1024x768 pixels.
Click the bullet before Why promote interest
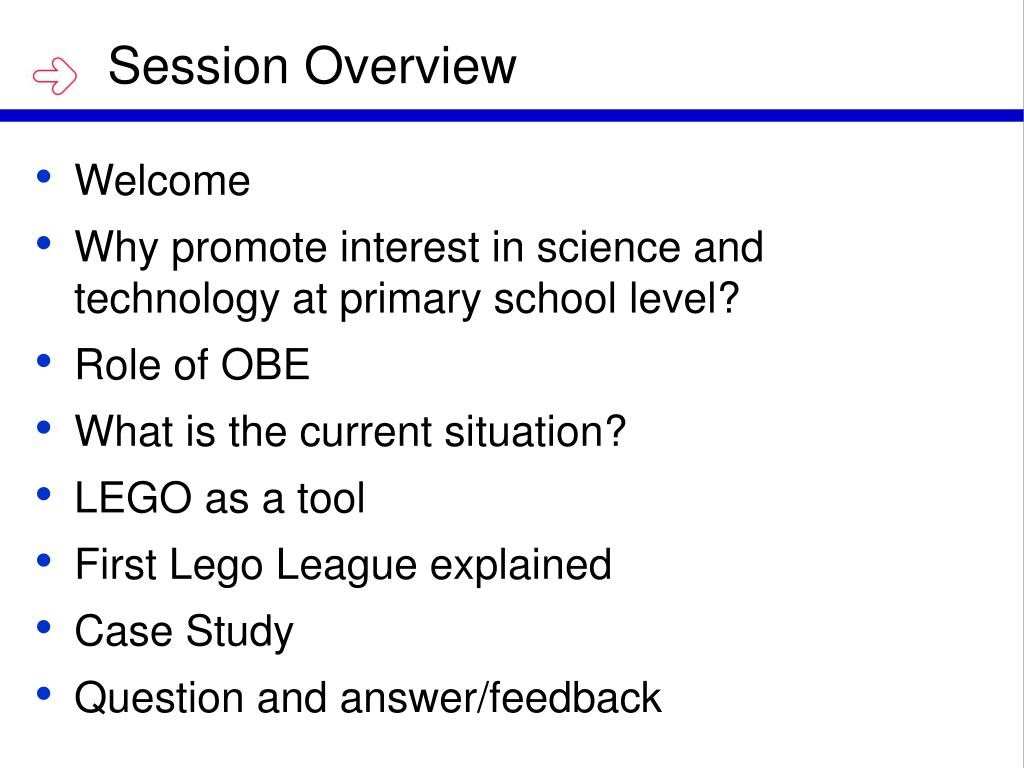[x=44, y=243]
